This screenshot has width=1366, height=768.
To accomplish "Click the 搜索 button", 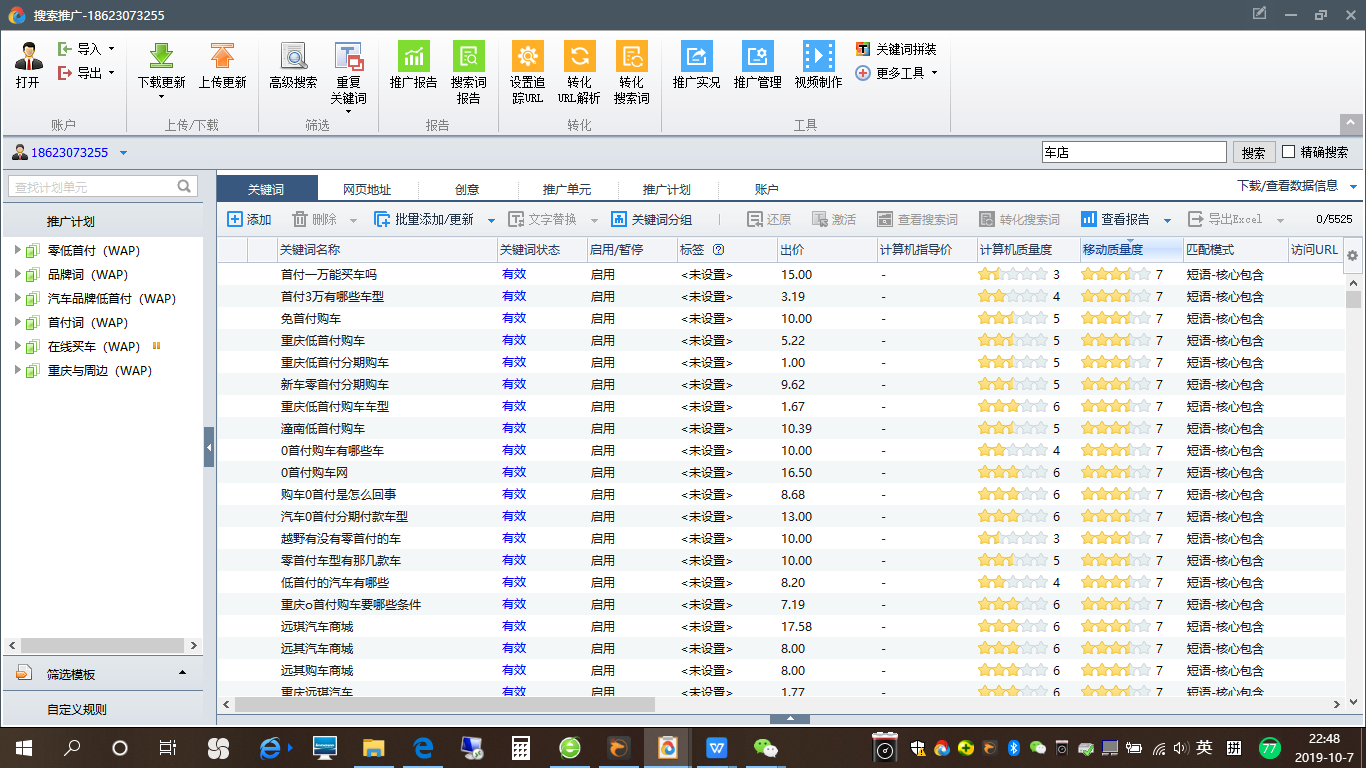I will 1253,153.
